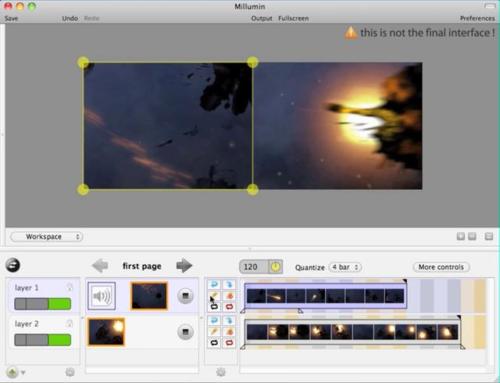Click the bottom-right yellow corner handle

click(253, 189)
